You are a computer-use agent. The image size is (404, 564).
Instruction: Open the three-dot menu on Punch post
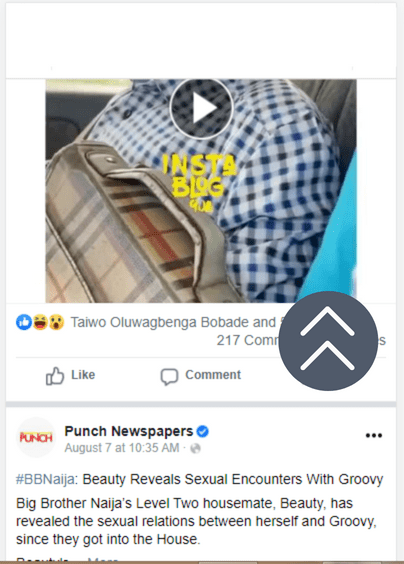pos(373,435)
